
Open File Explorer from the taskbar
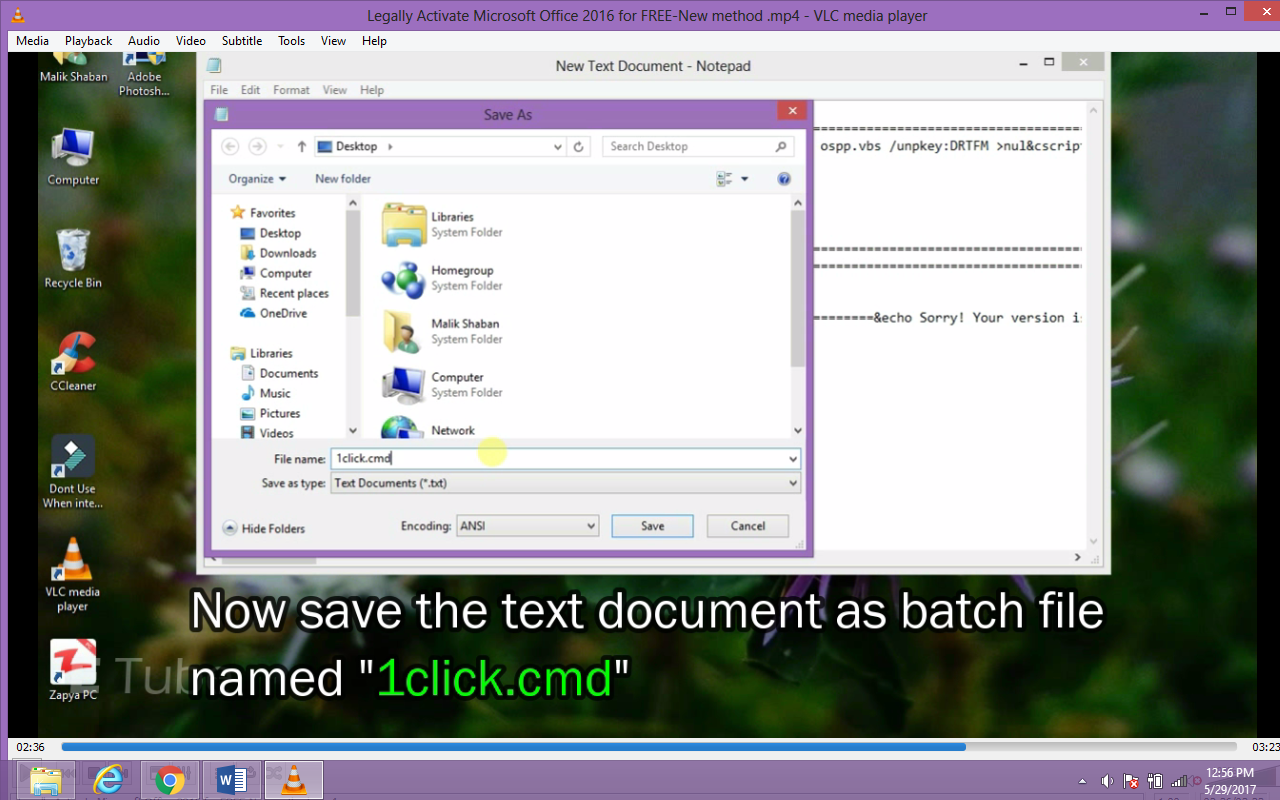pos(45,780)
